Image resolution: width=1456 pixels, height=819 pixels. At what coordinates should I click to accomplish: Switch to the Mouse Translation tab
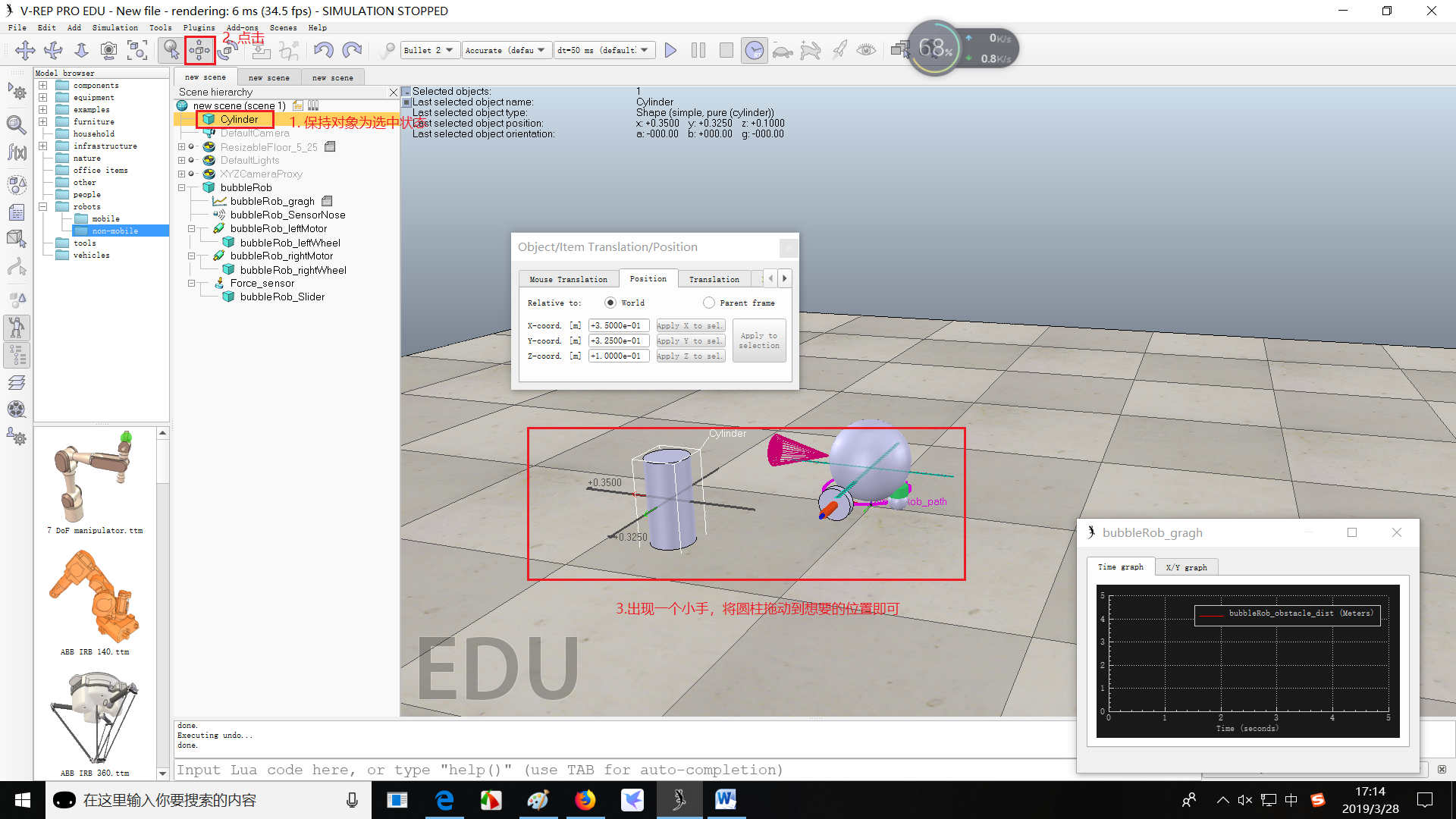(568, 279)
